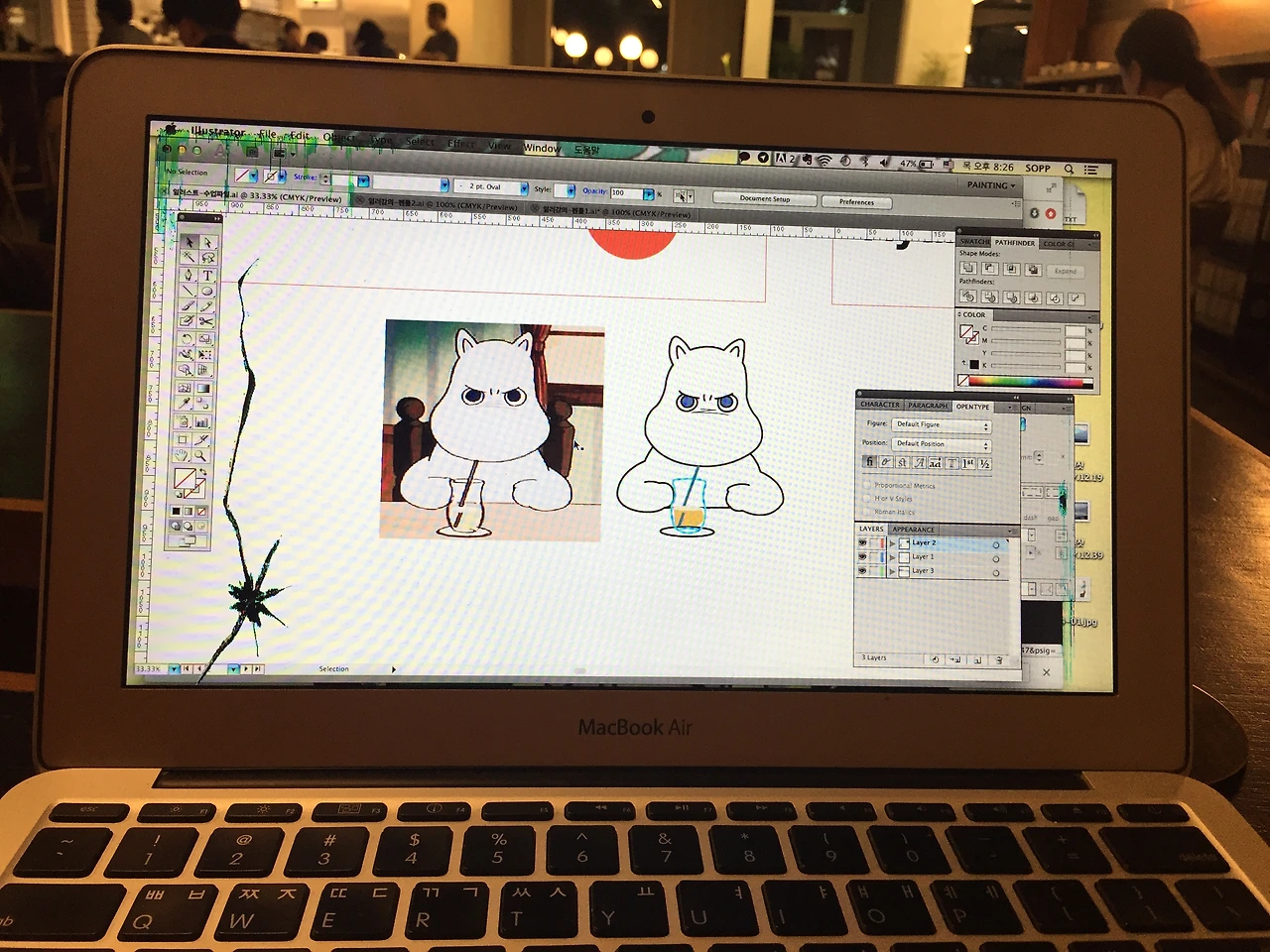
Task: Open the PAINTING workspace switcher
Action: click(x=991, y=185)
